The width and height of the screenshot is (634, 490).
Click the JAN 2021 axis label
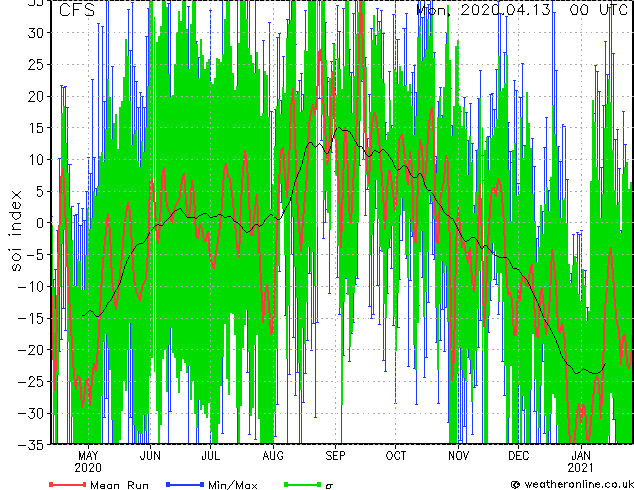coord(581,462)
